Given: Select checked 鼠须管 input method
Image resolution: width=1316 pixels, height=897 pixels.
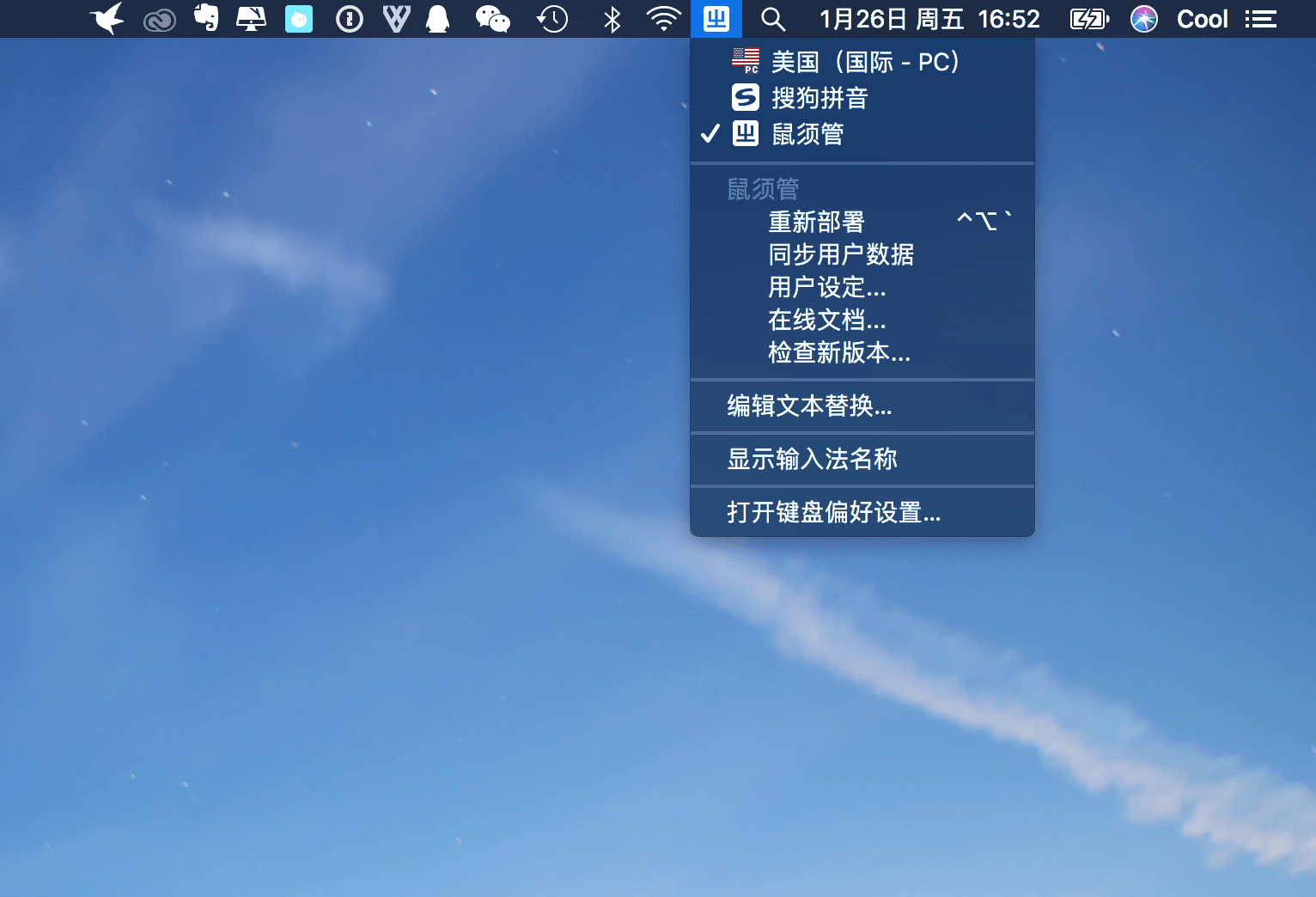Looking at the screenshot, I should coord(862,134).
